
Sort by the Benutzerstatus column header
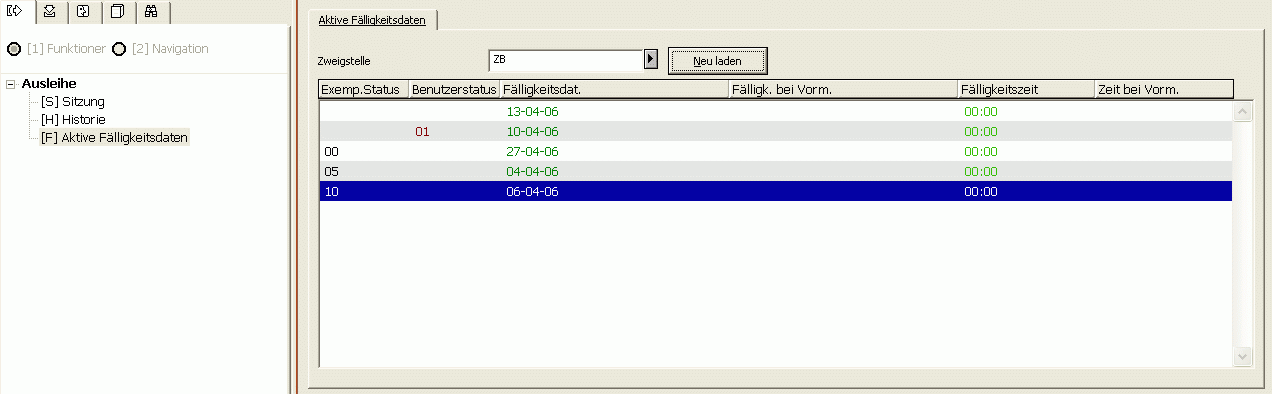click(455, 89)
